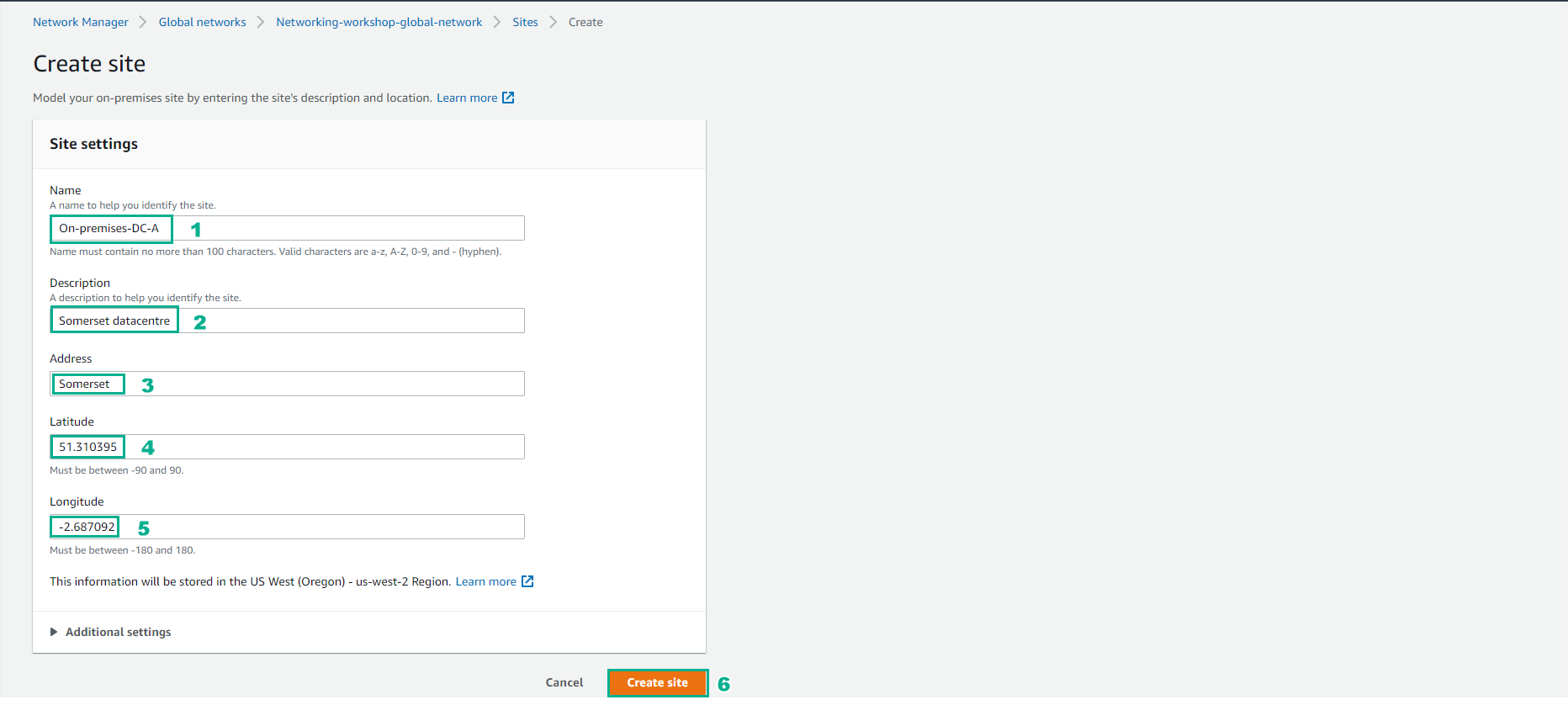This screenshot has width=1568, height=705.
Task: Click the Longitude input field
Action: [287, 527]
